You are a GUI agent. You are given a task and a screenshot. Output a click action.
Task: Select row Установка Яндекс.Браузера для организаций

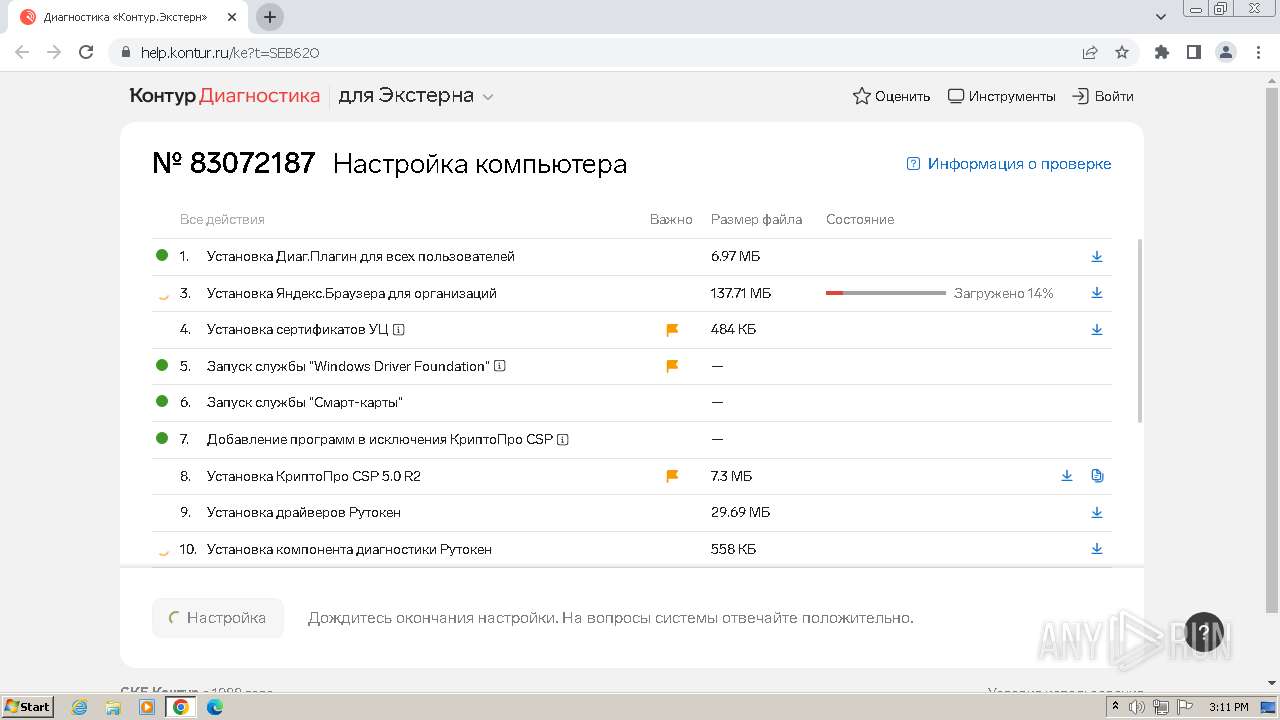coord(632,294)
